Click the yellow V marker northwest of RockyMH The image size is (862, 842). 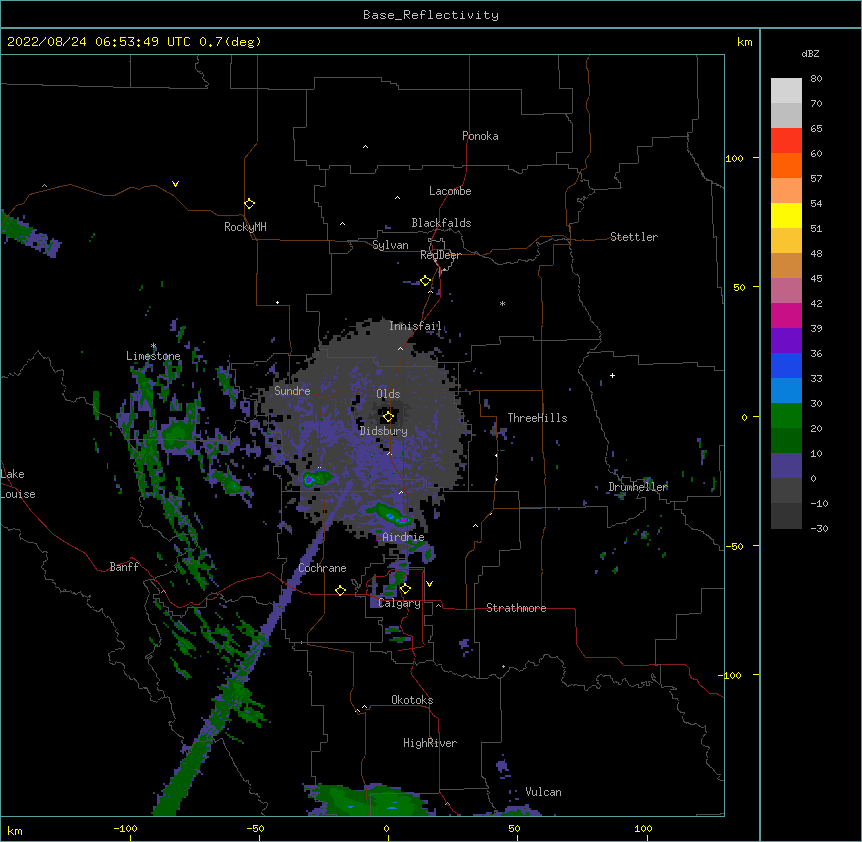tap(175, 184)
